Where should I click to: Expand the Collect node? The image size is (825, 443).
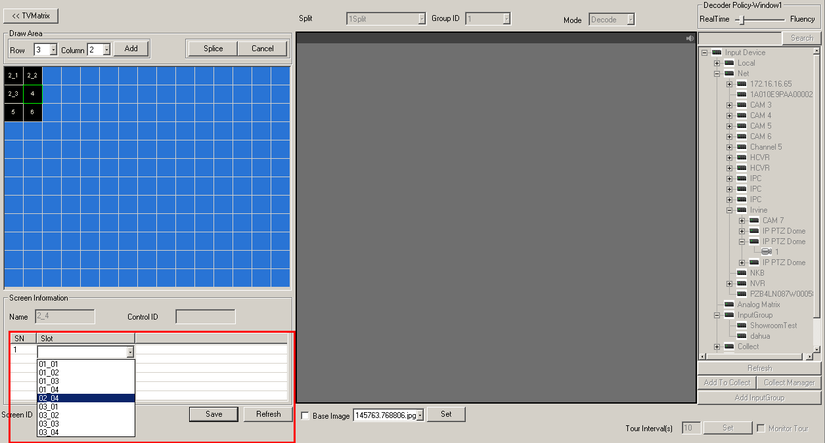pos(717,347)
